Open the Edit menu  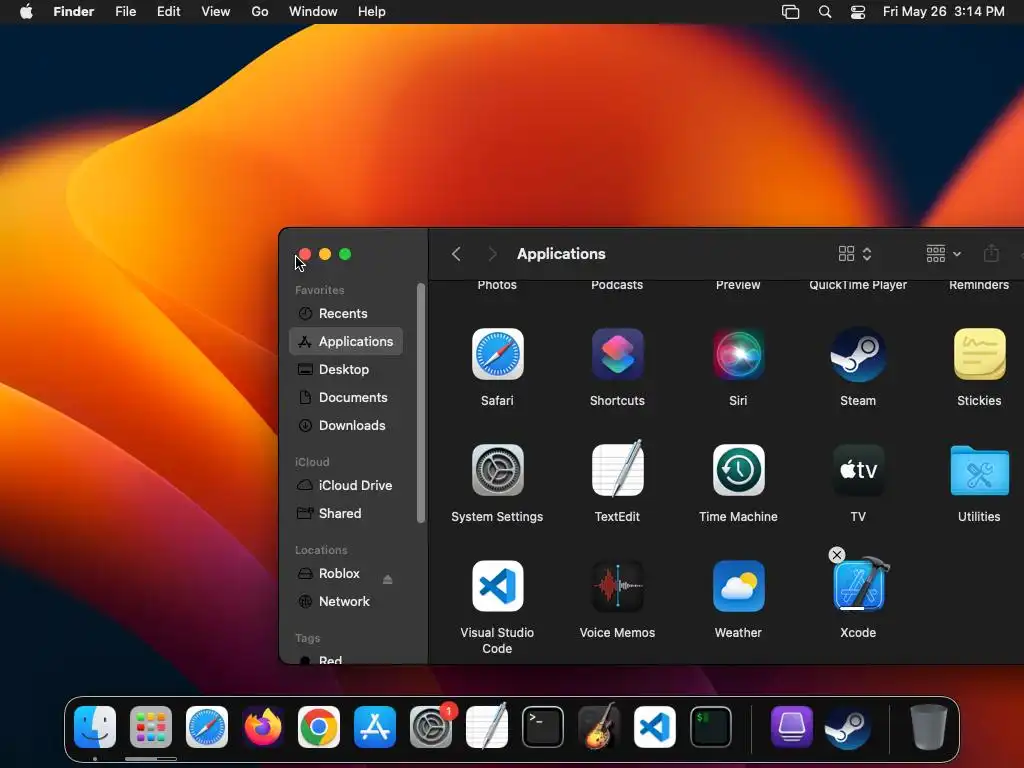pyautogui.click(x=168, y=12)
